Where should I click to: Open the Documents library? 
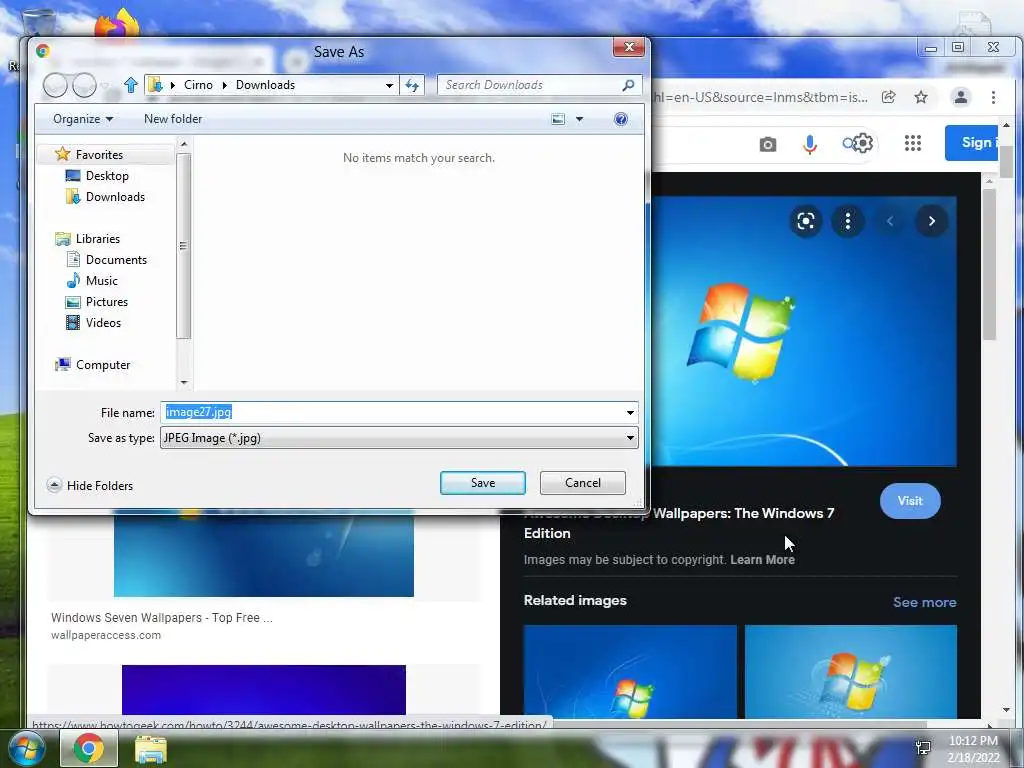(116, 260)
